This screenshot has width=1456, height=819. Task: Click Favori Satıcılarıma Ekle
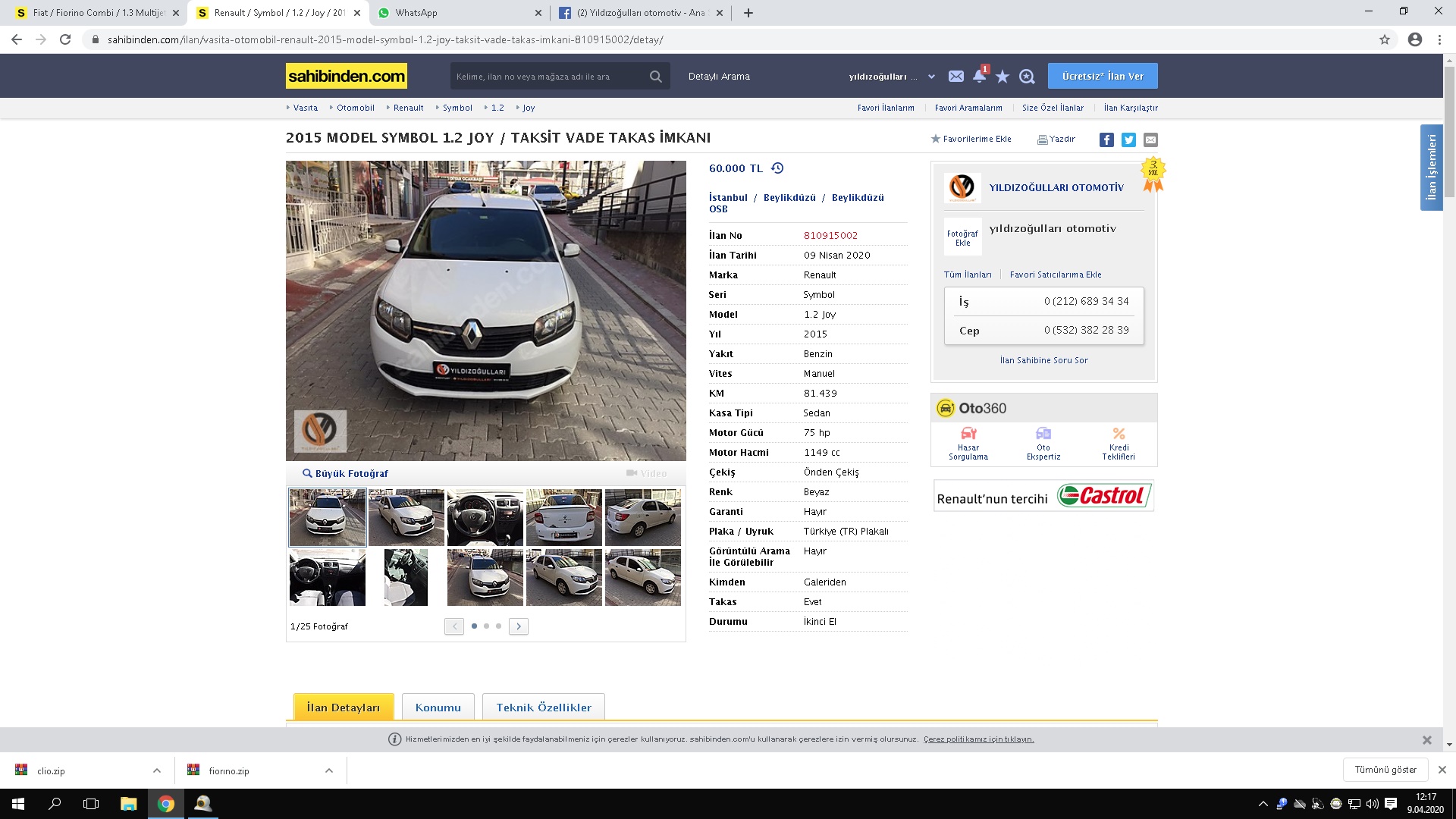pyautogui.click(x=1056, y=275)
